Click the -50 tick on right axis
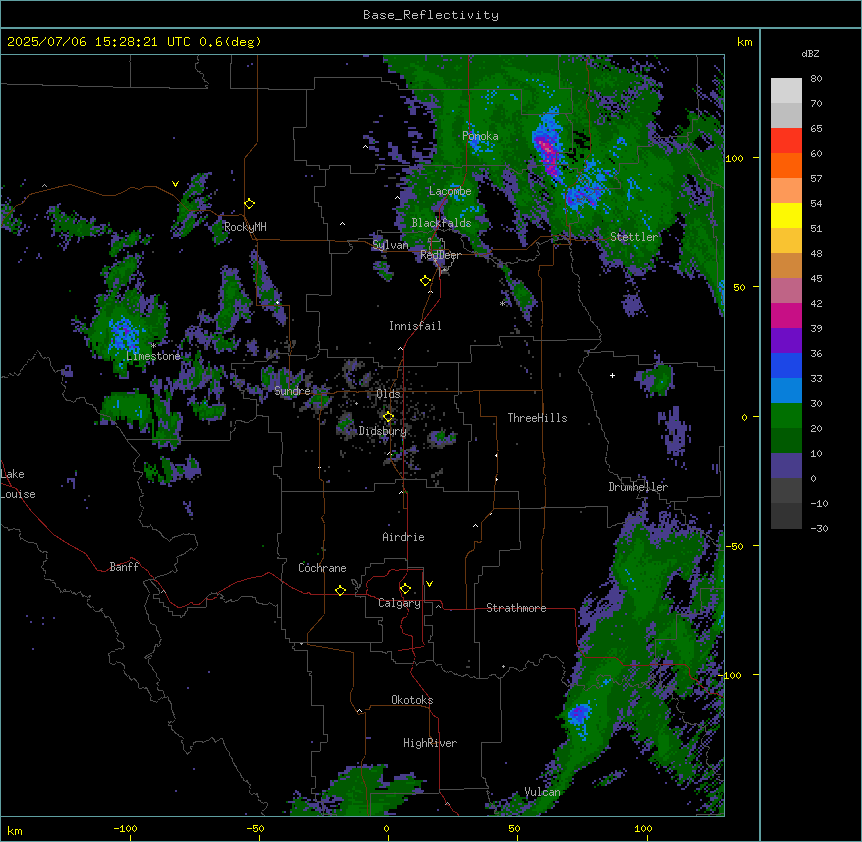 pyautogui.click(x=735, y=546)
